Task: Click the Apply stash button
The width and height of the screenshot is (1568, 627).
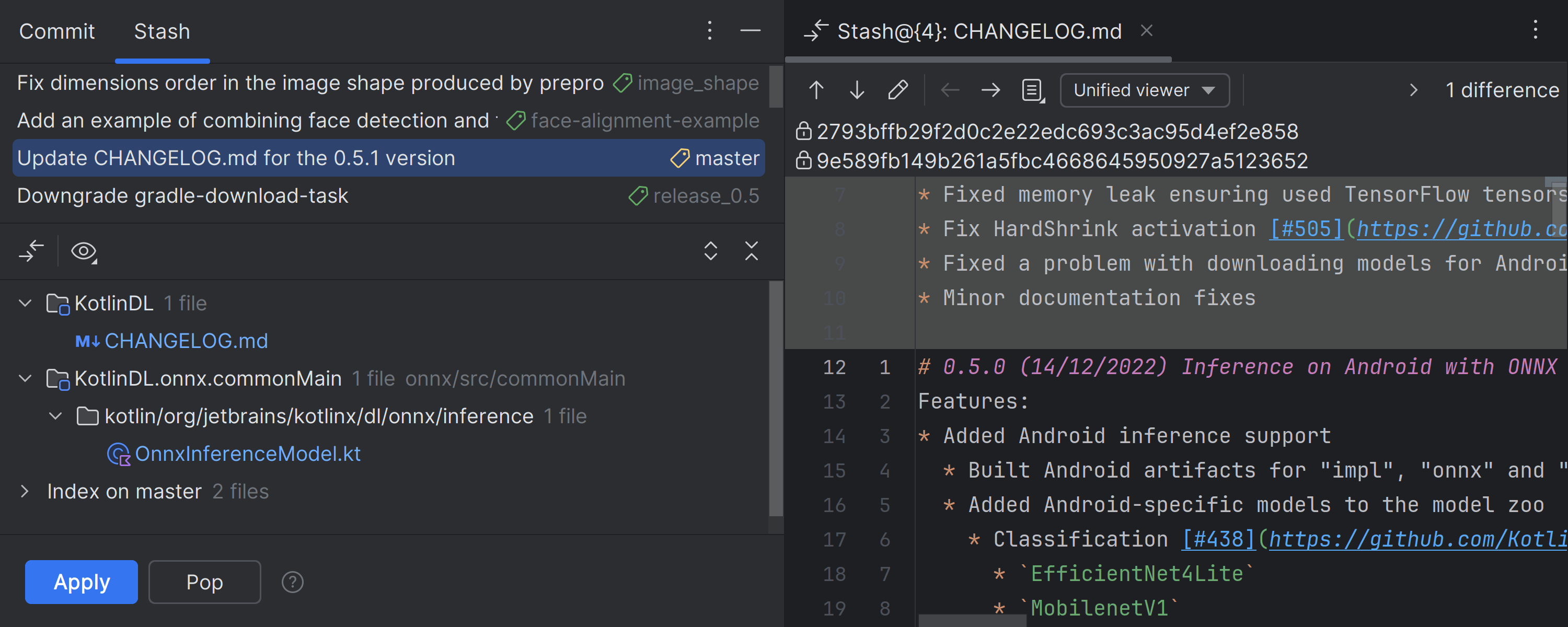Action: (x=82, y=581)
